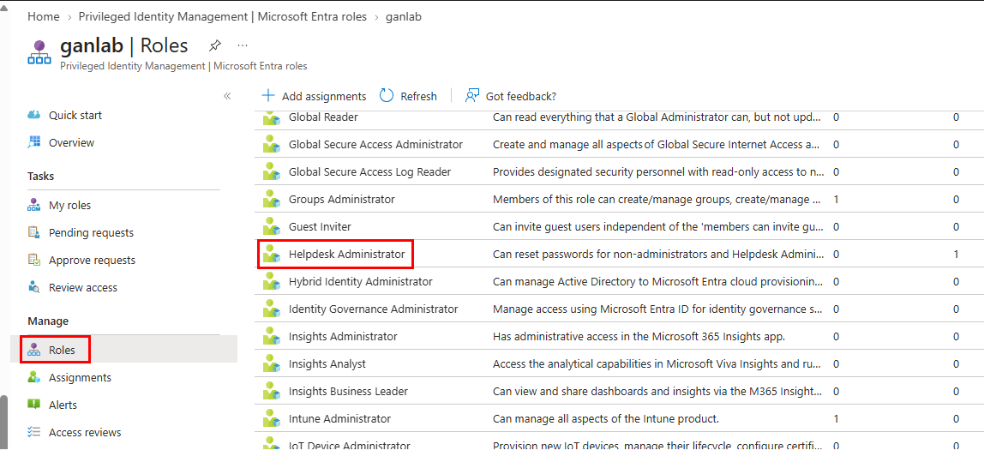The image size is (984, 450).
Task: Click Insights Business Leader role icon
Action: [x=271, y=391]
